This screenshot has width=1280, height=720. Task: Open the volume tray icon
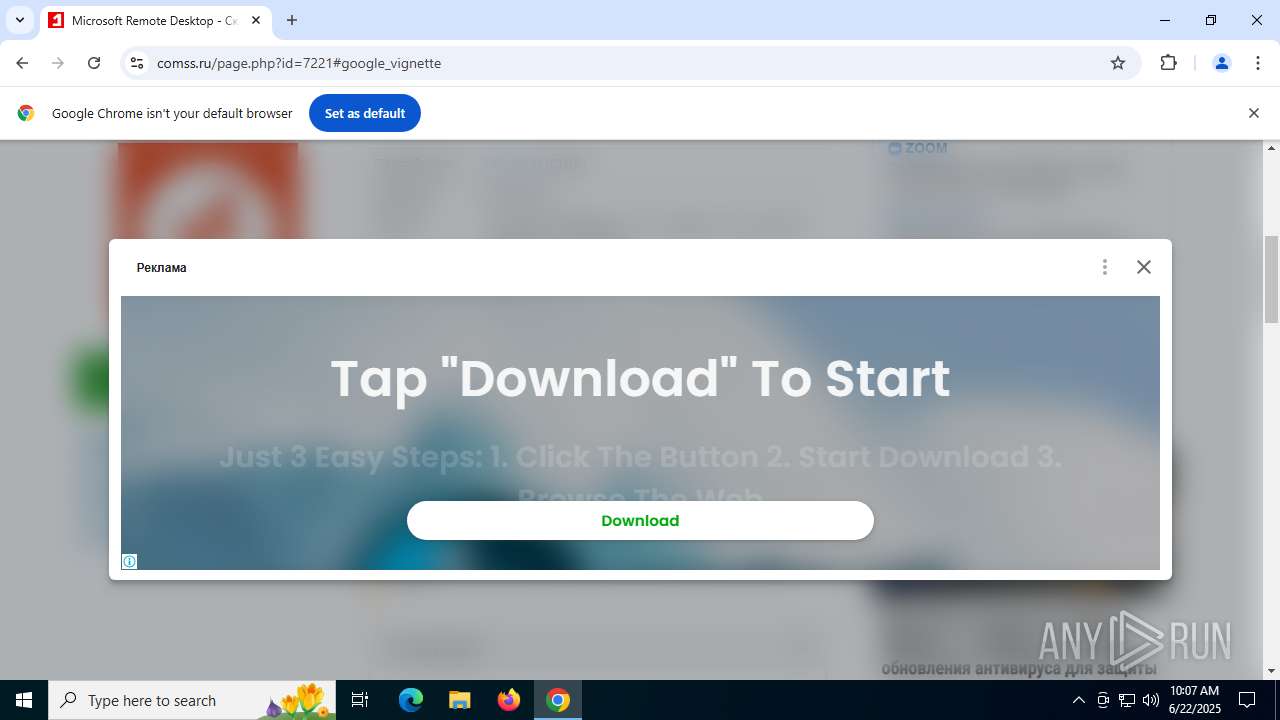pyautogui.click(x=1150, y=700)
